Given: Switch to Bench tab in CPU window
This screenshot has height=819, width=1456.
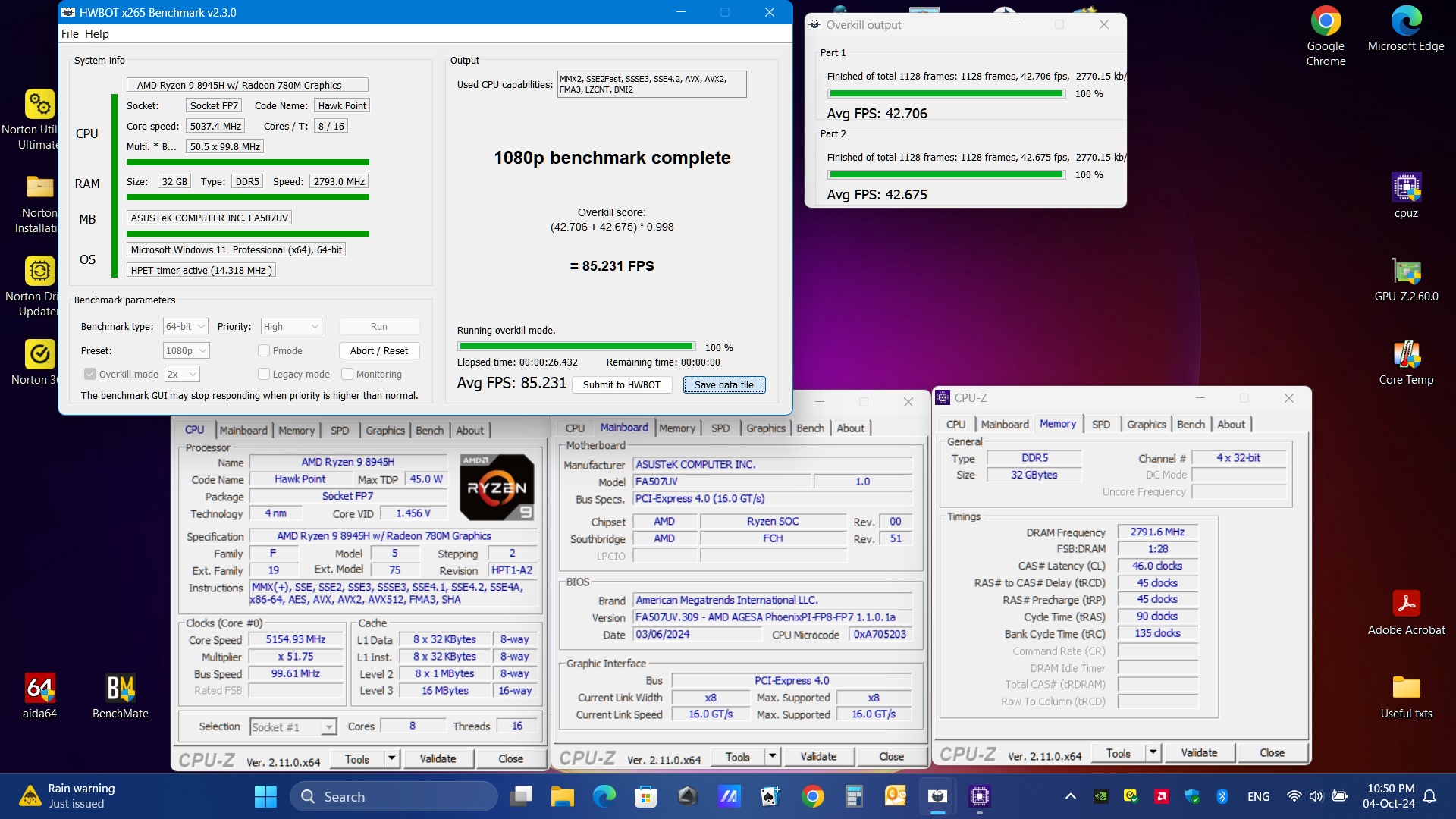Looking at the screenshot, I should coord(429,430).
